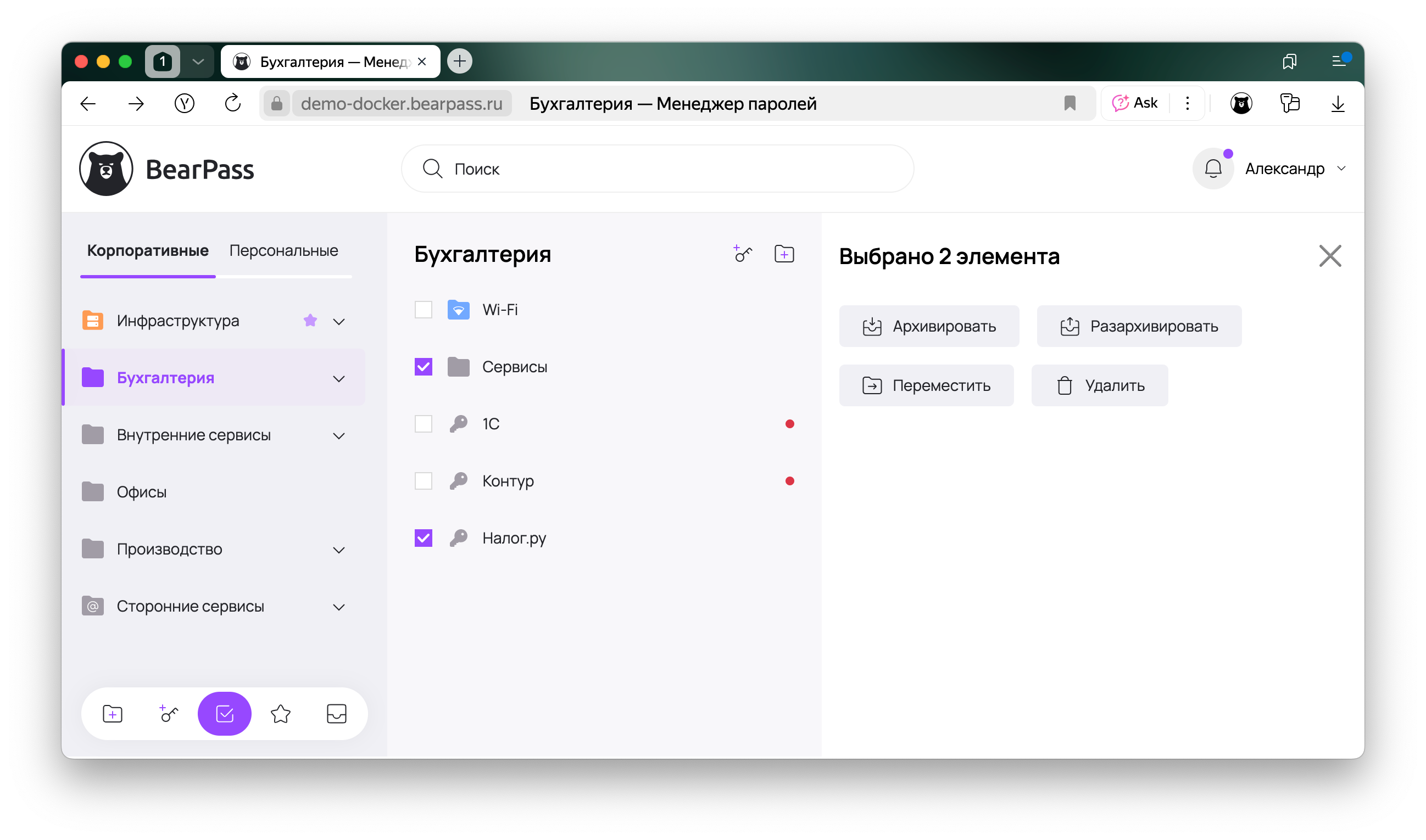The height and width of the screenshot is (840, 1426).
Task: Click add folder icon in bottom toolbar
Action: [x=113, y=714]
